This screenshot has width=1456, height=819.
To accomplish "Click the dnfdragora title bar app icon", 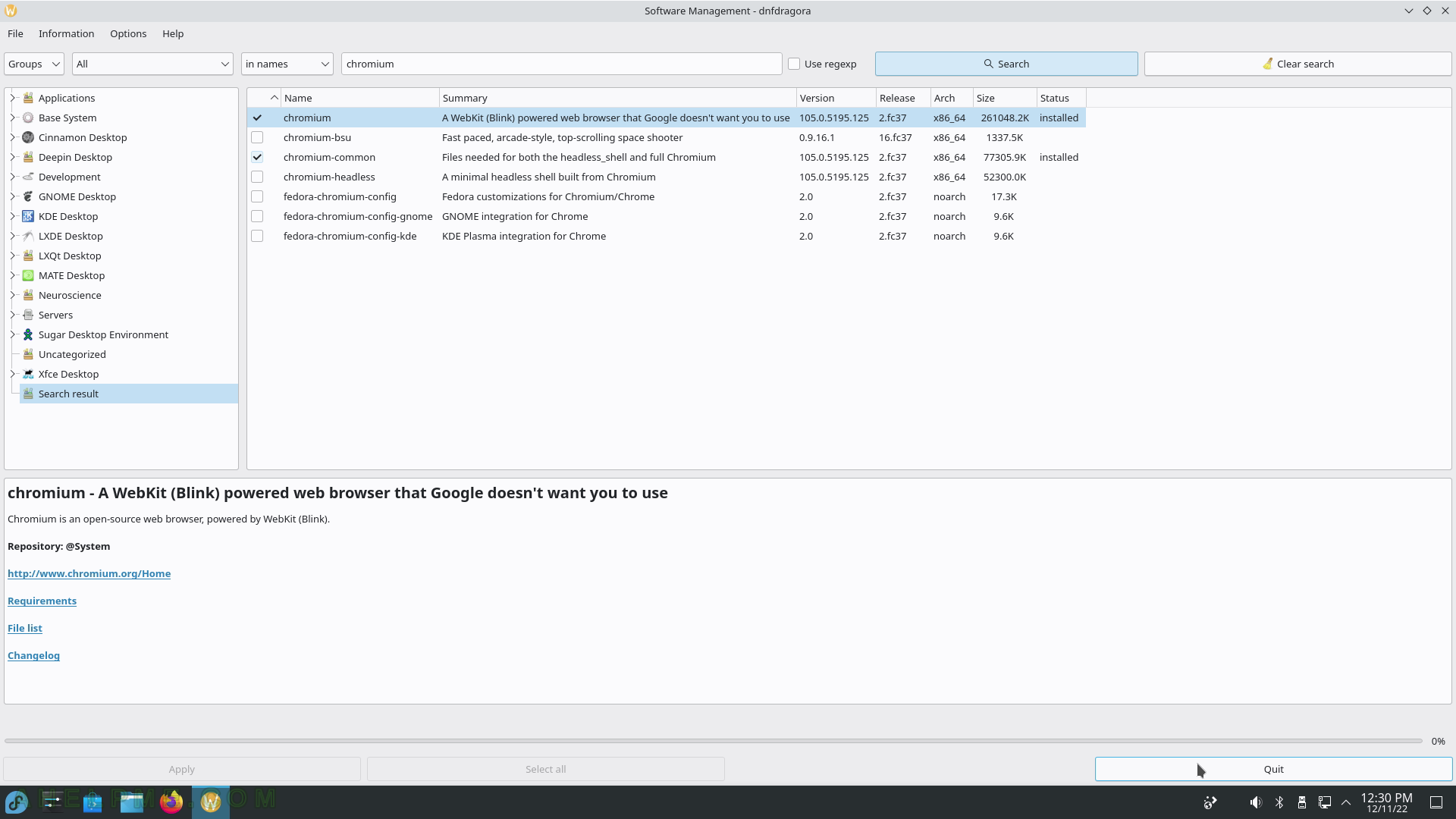I will 11,11.
